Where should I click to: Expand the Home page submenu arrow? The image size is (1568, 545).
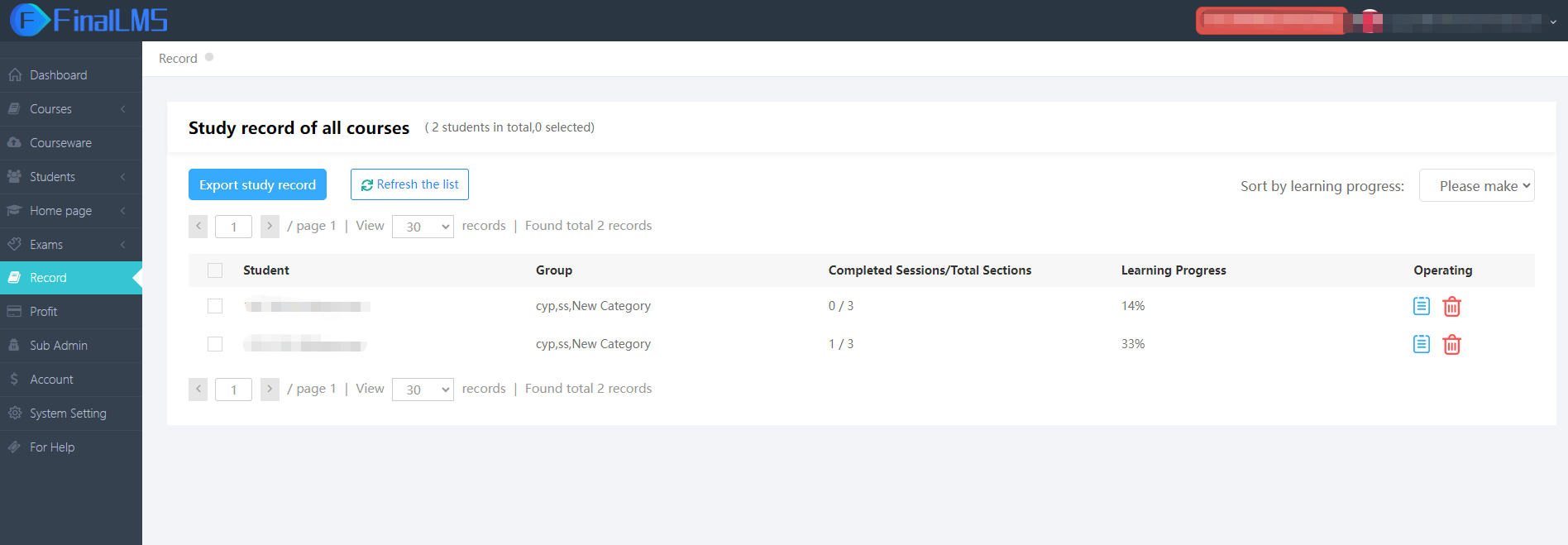(123, 211)
